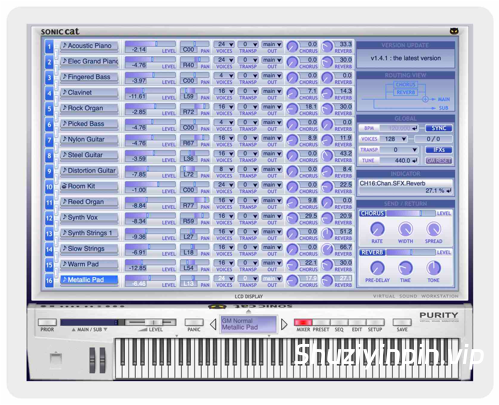
Task: Open the Global TRANSP dropdown
Action: 399,150
